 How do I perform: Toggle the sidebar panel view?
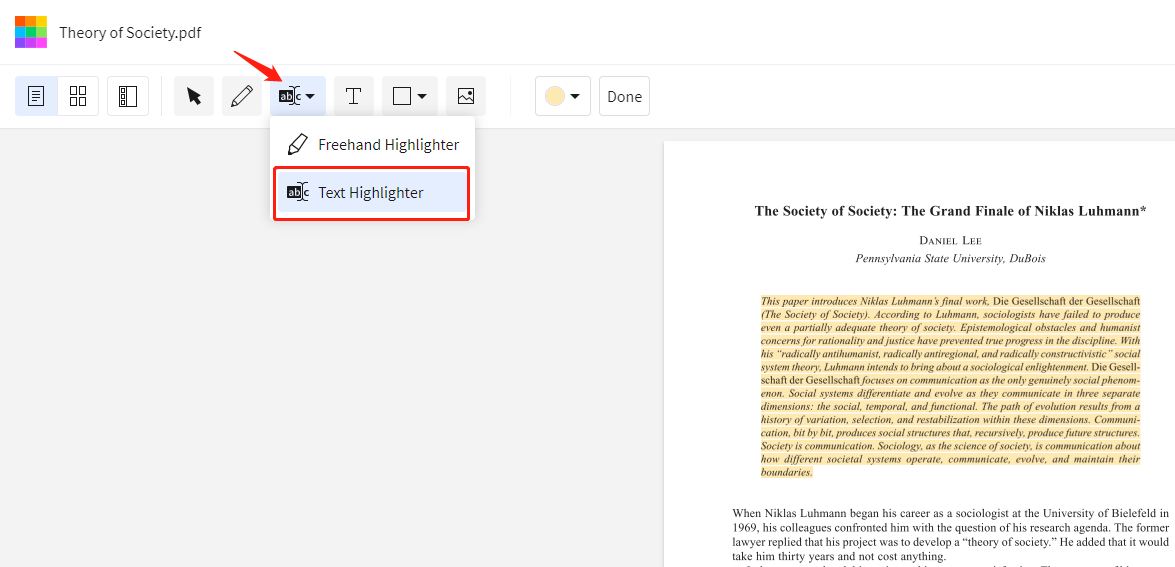(x=127, y=96)
